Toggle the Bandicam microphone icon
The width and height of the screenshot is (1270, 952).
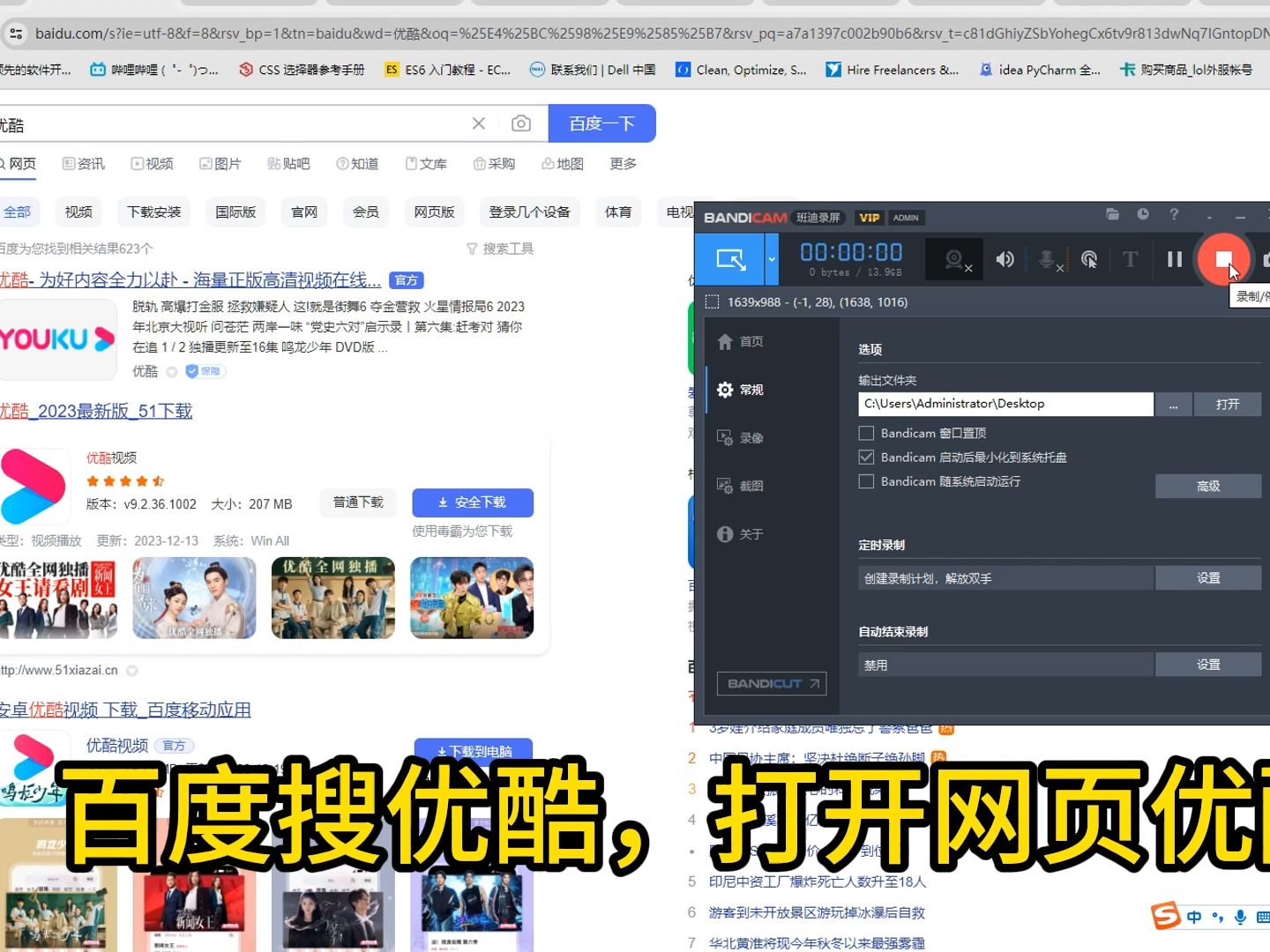point(1047,259)
